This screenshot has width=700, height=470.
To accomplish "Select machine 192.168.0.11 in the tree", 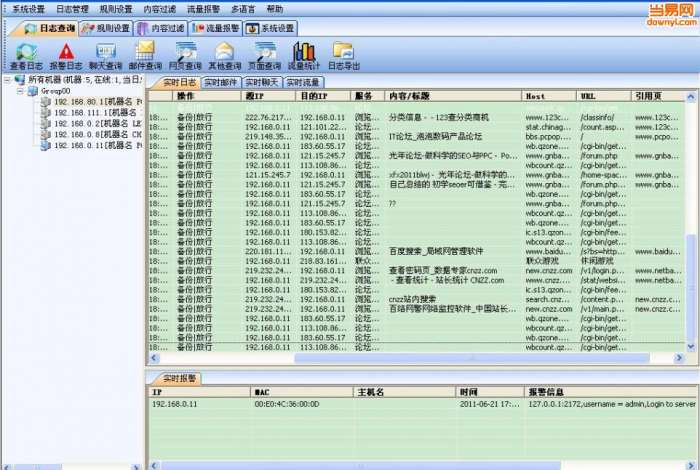I will tap(92, 146).
